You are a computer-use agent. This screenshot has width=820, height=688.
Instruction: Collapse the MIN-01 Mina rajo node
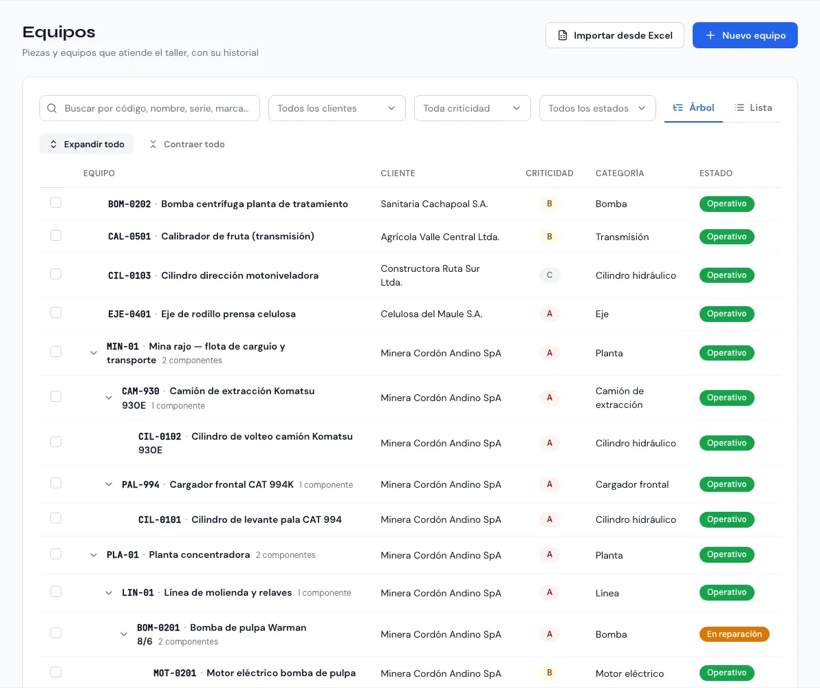(94, 353)
